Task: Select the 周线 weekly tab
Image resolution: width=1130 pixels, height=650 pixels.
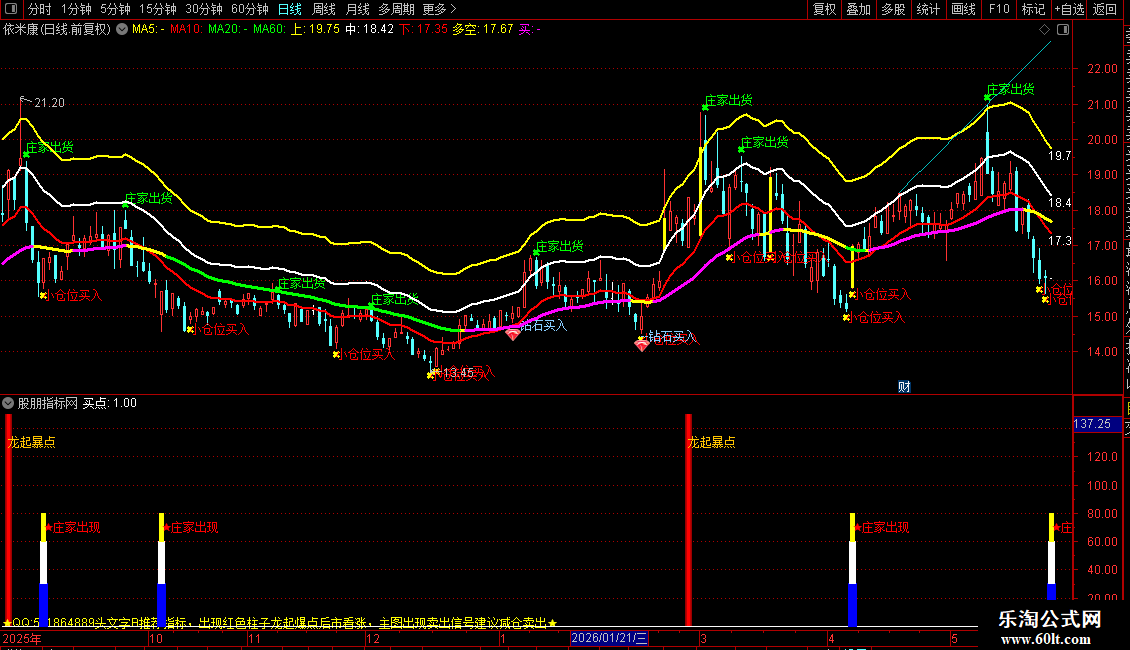Action: [x=324, y=9]
